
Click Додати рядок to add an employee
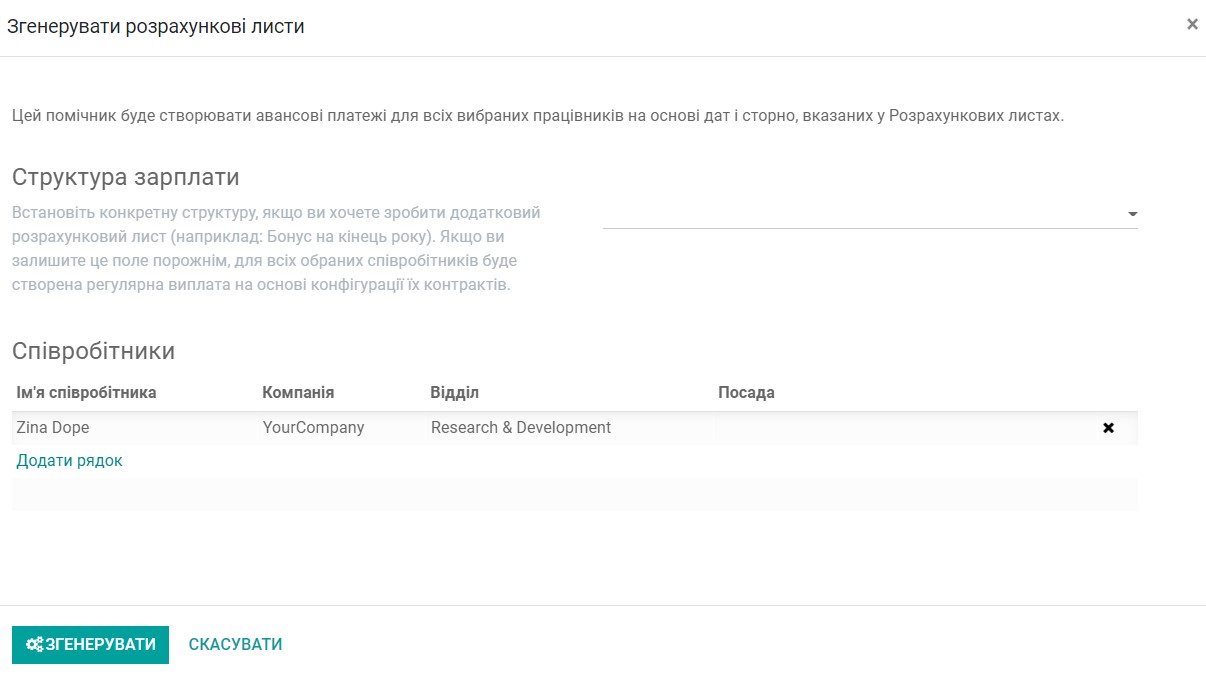(x=69, y=460)
